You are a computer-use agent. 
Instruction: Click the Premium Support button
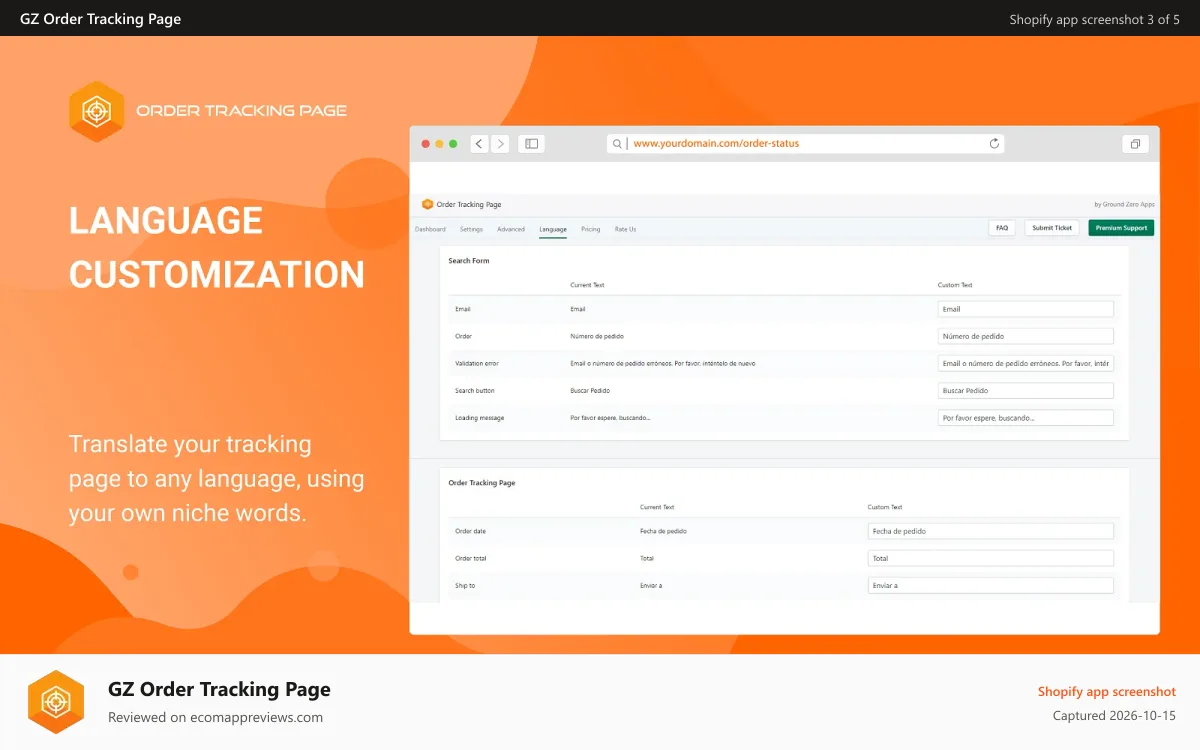(x=1121, y=228)
